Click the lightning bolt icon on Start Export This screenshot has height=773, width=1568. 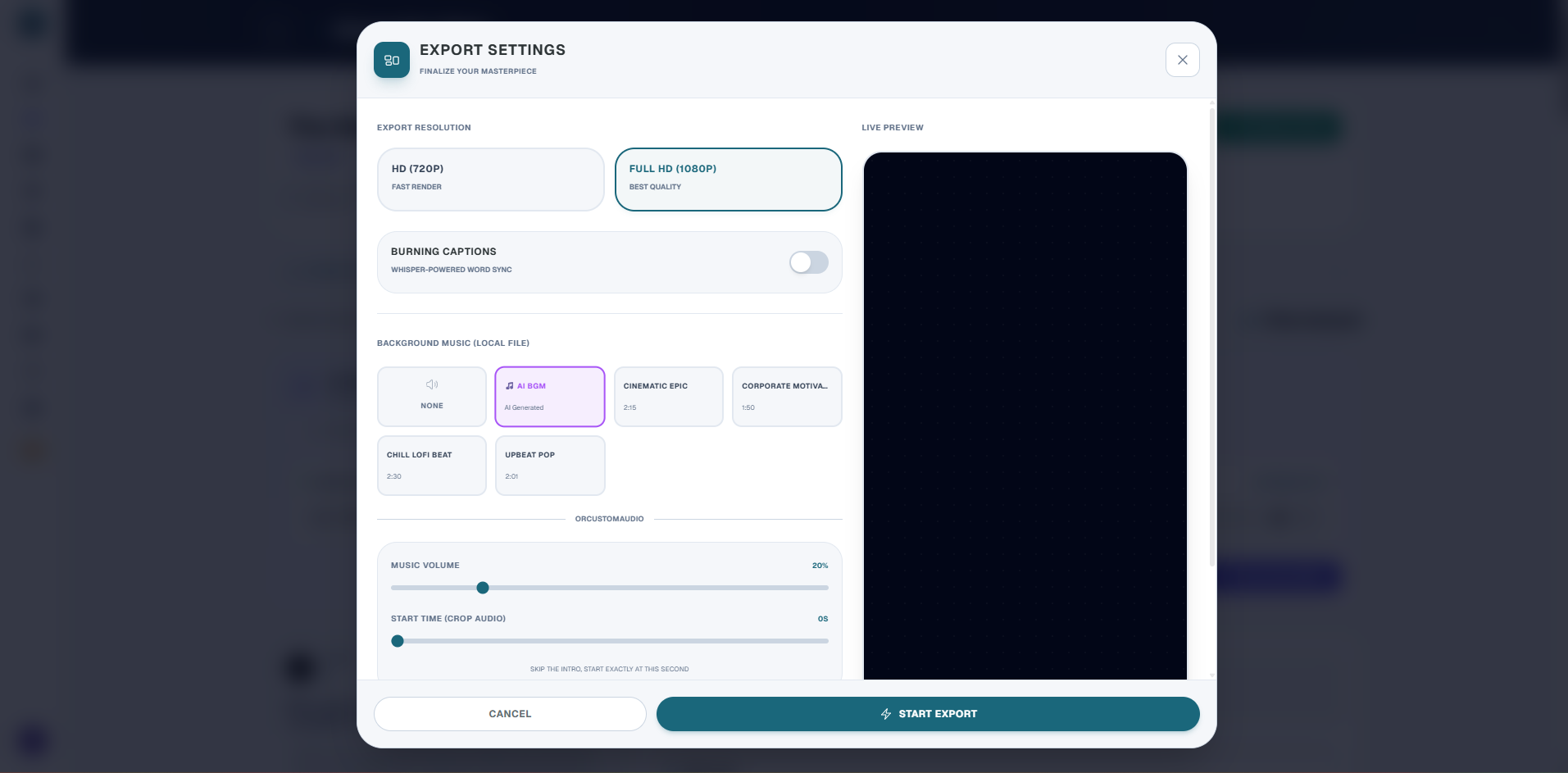click(x=886, y=714)
